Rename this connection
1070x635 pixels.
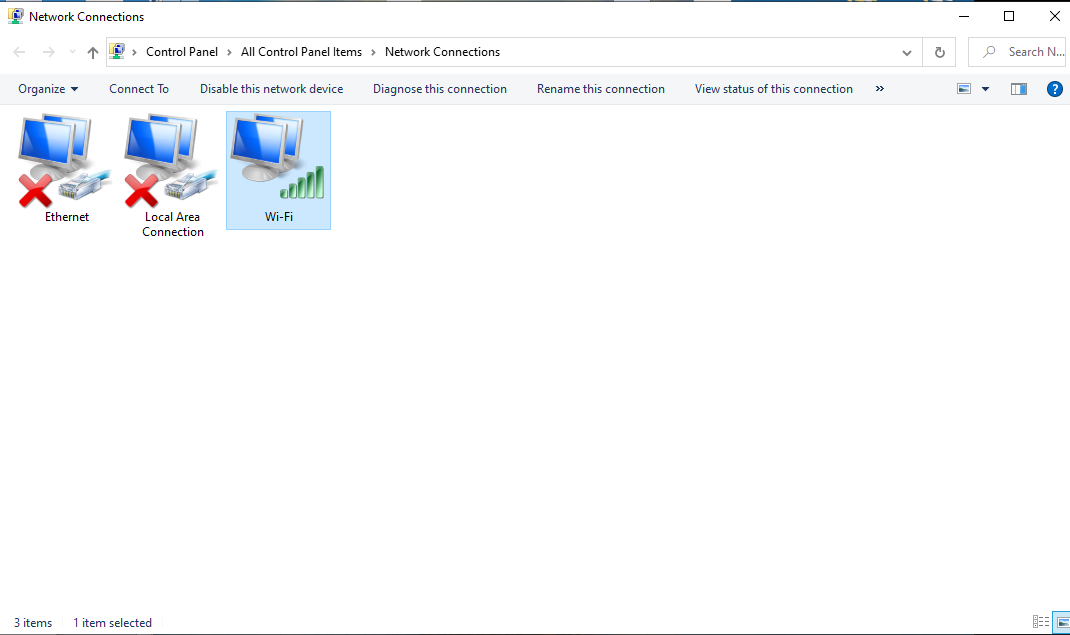tap(600, 88)
